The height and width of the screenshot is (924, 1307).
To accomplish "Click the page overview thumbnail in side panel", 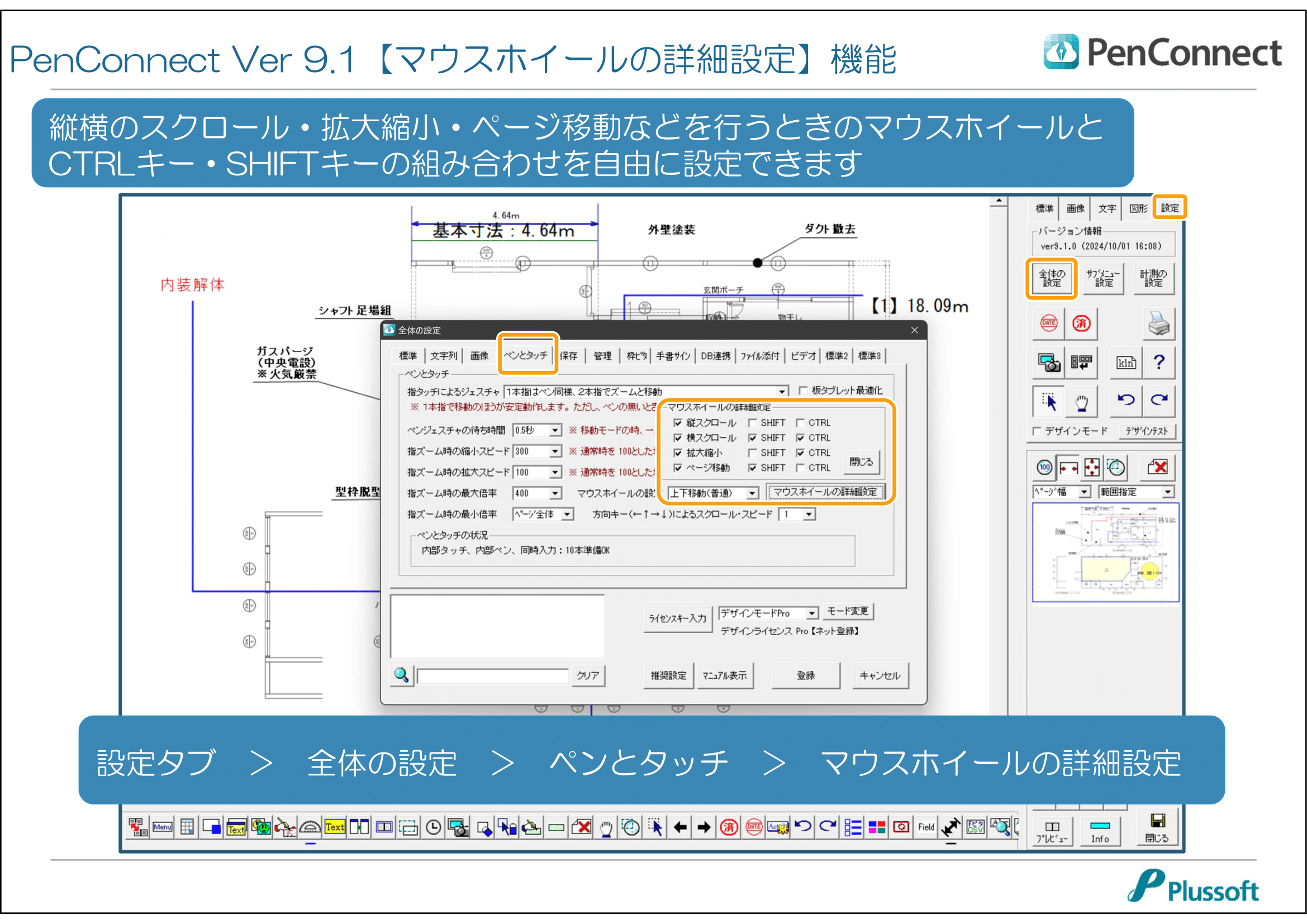I will (x=1105, y=553).
